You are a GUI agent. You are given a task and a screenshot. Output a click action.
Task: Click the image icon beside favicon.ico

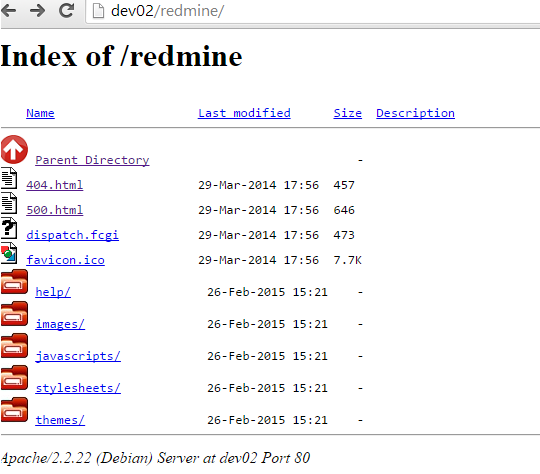(x=9, y=253)
